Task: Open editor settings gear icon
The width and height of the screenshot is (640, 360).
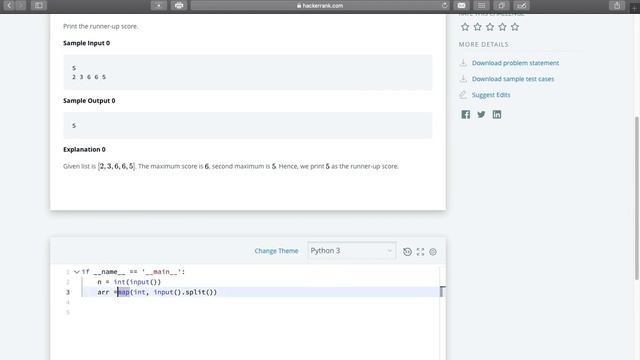Action: 433,252
